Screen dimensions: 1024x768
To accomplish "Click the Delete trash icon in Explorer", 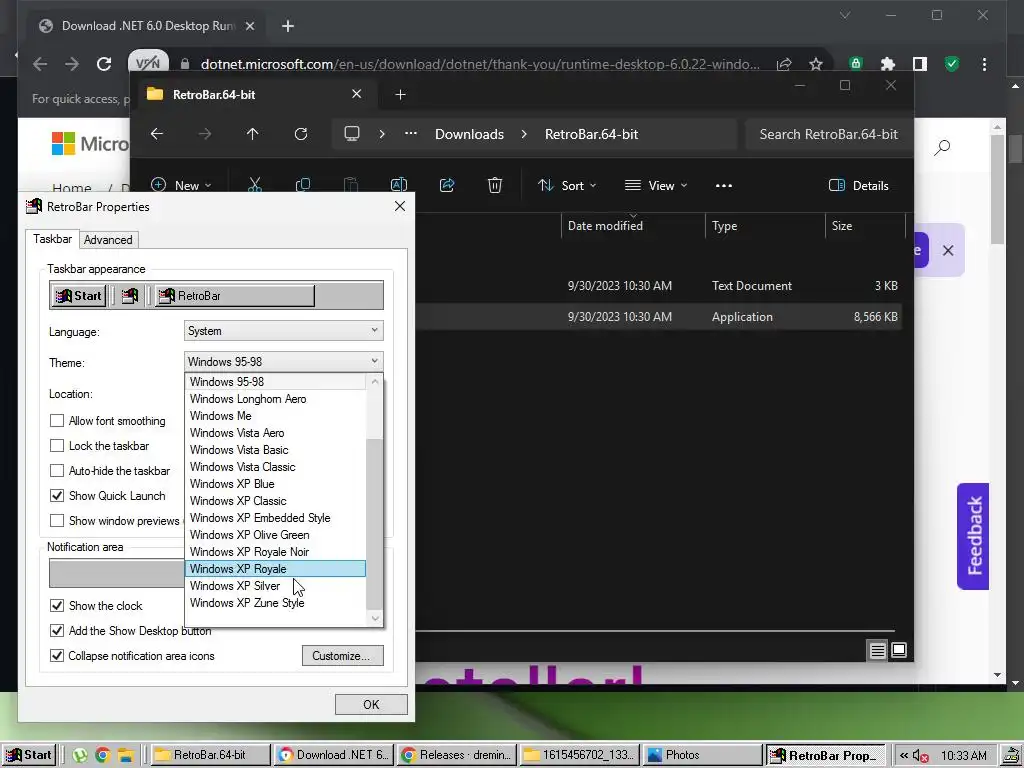I will pos(495,185).
